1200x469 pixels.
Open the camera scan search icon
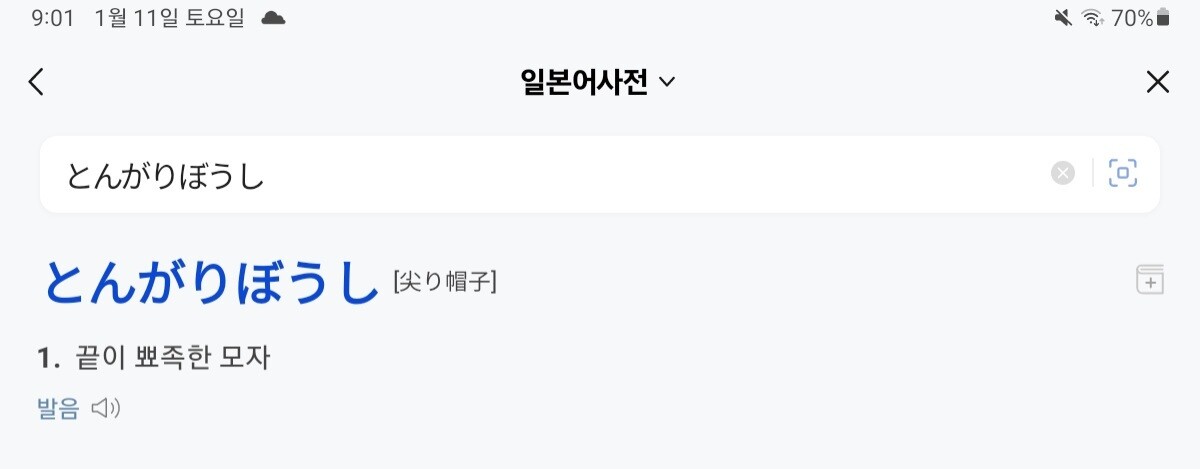tap(1123, 174)
